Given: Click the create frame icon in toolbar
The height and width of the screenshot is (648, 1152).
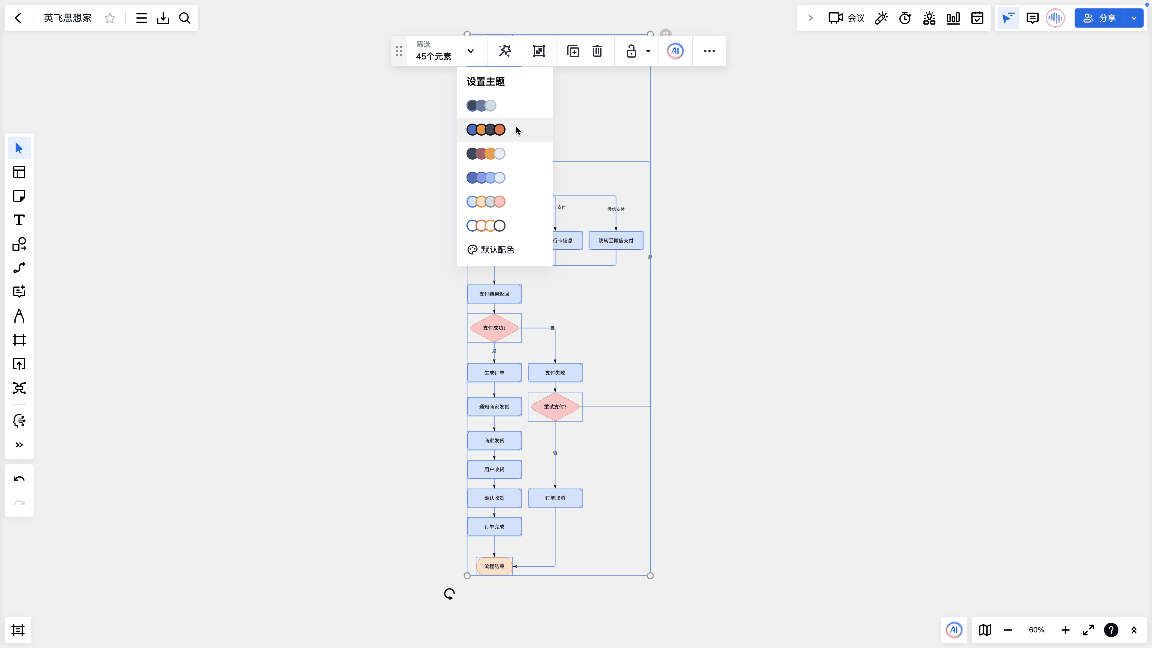Looking at the screenshot, I should [539, 51].
